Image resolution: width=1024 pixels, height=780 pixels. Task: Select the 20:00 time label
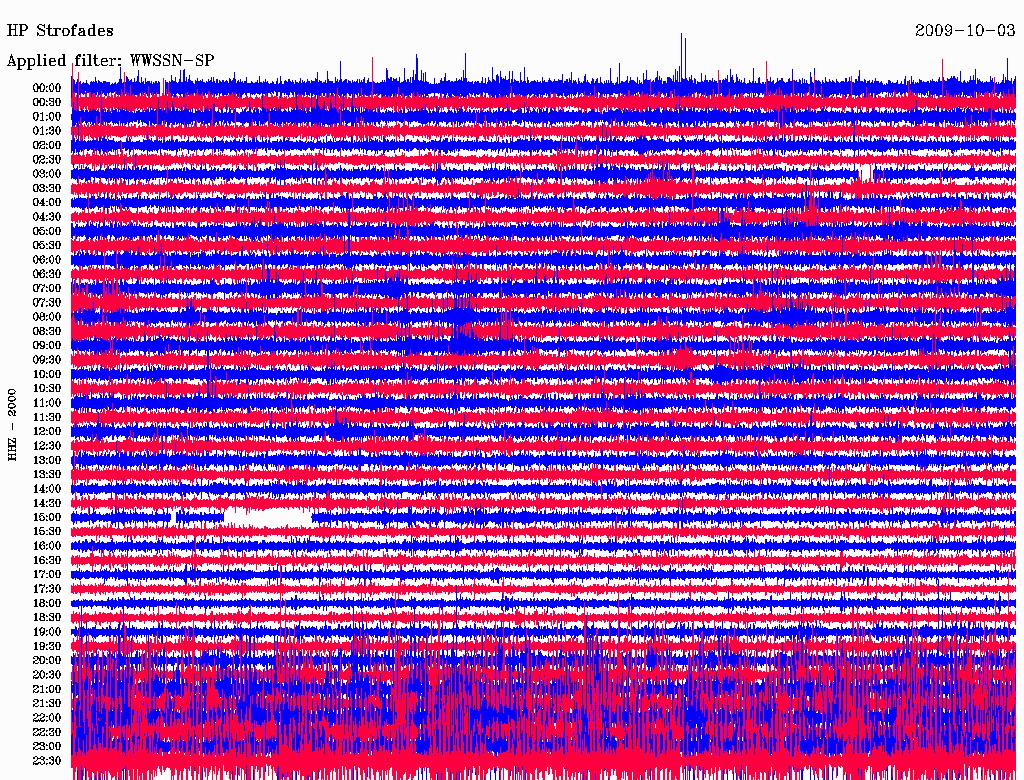[47, 660]
